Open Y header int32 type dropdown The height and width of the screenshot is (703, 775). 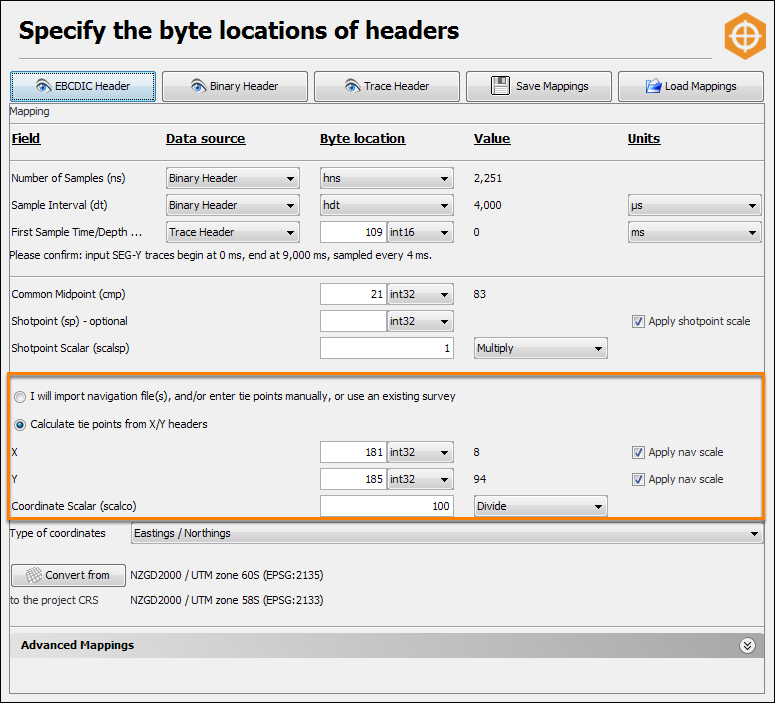(420, 479)
